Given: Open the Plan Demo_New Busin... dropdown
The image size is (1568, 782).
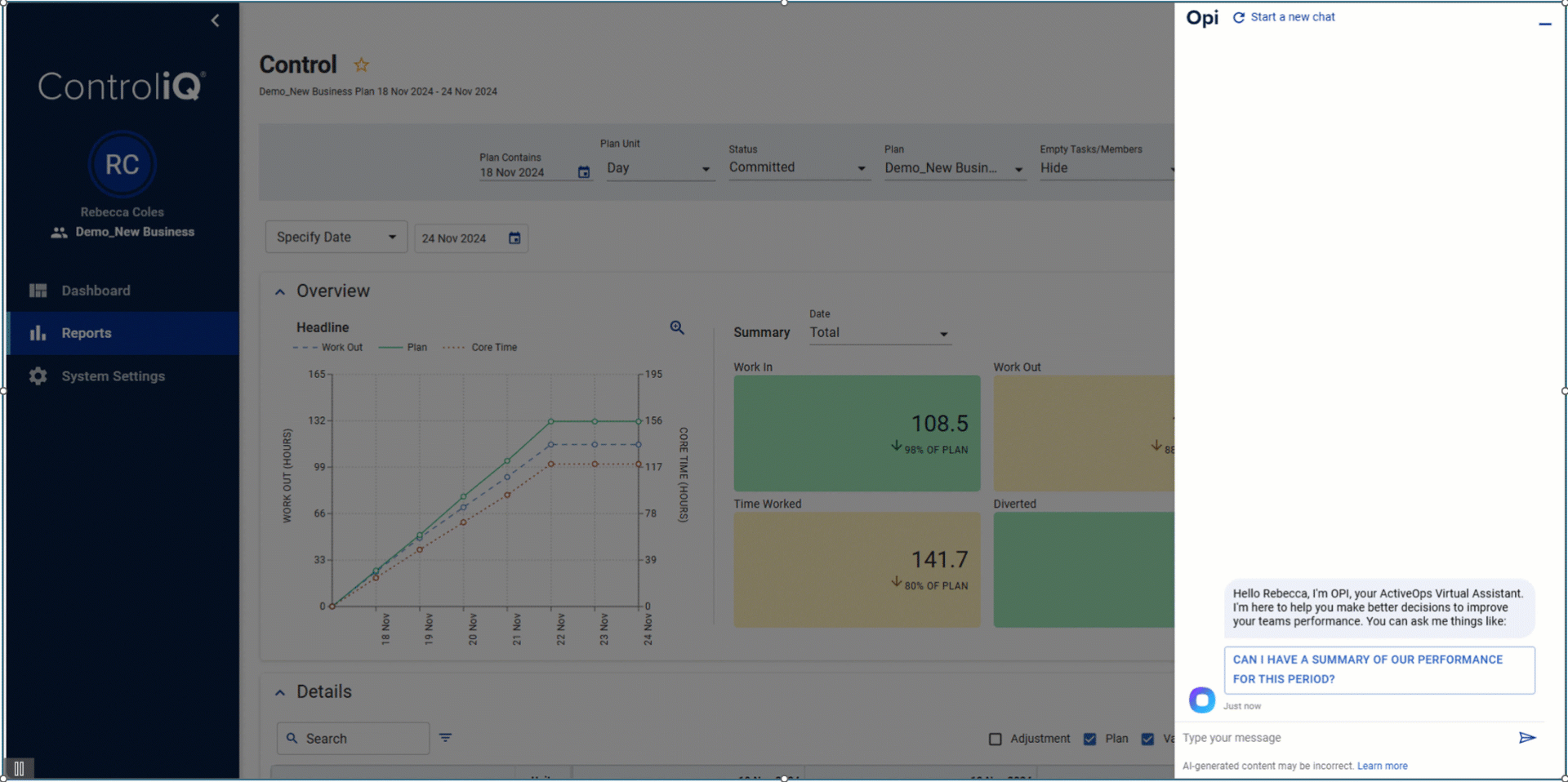Looking at the screenshot, I should pos(955,168).
